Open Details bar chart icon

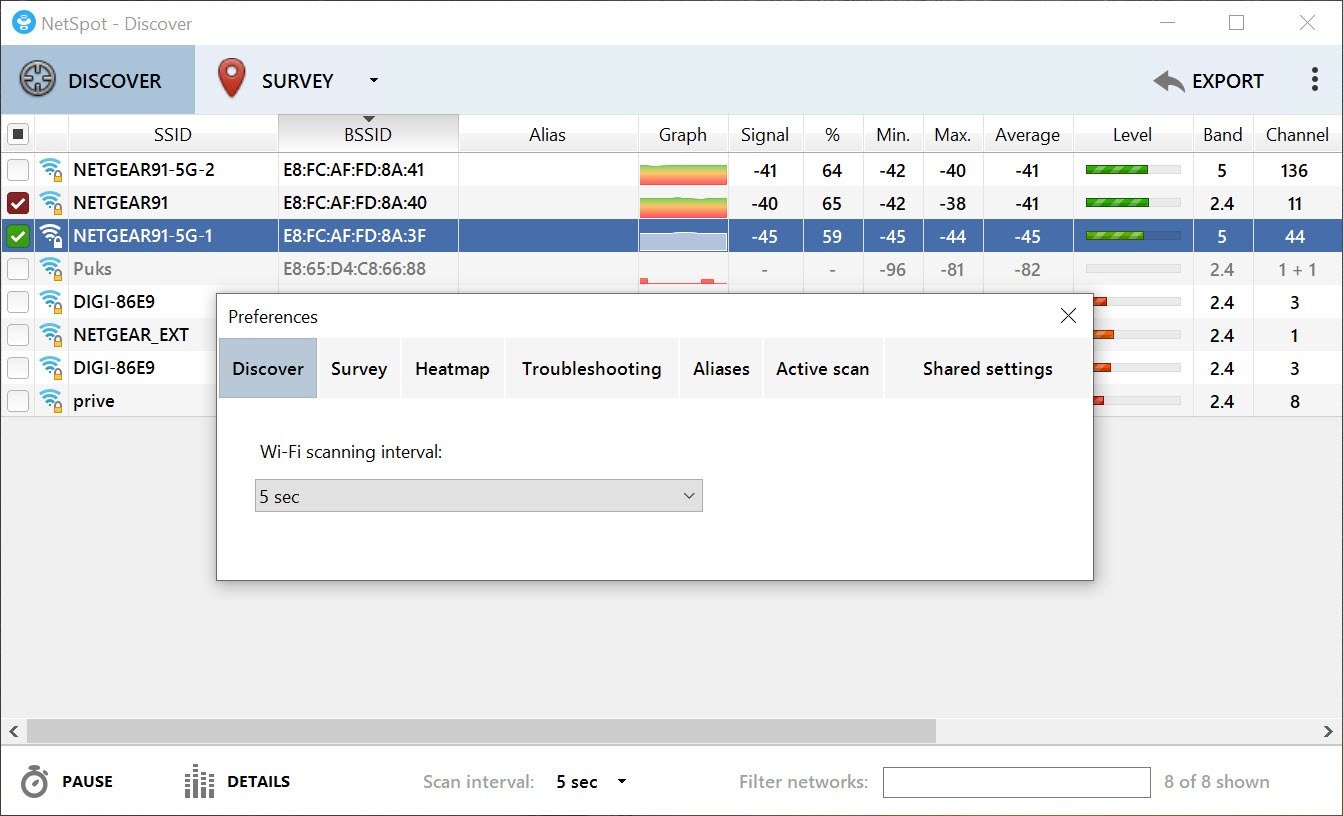click(x=199, y=782)
